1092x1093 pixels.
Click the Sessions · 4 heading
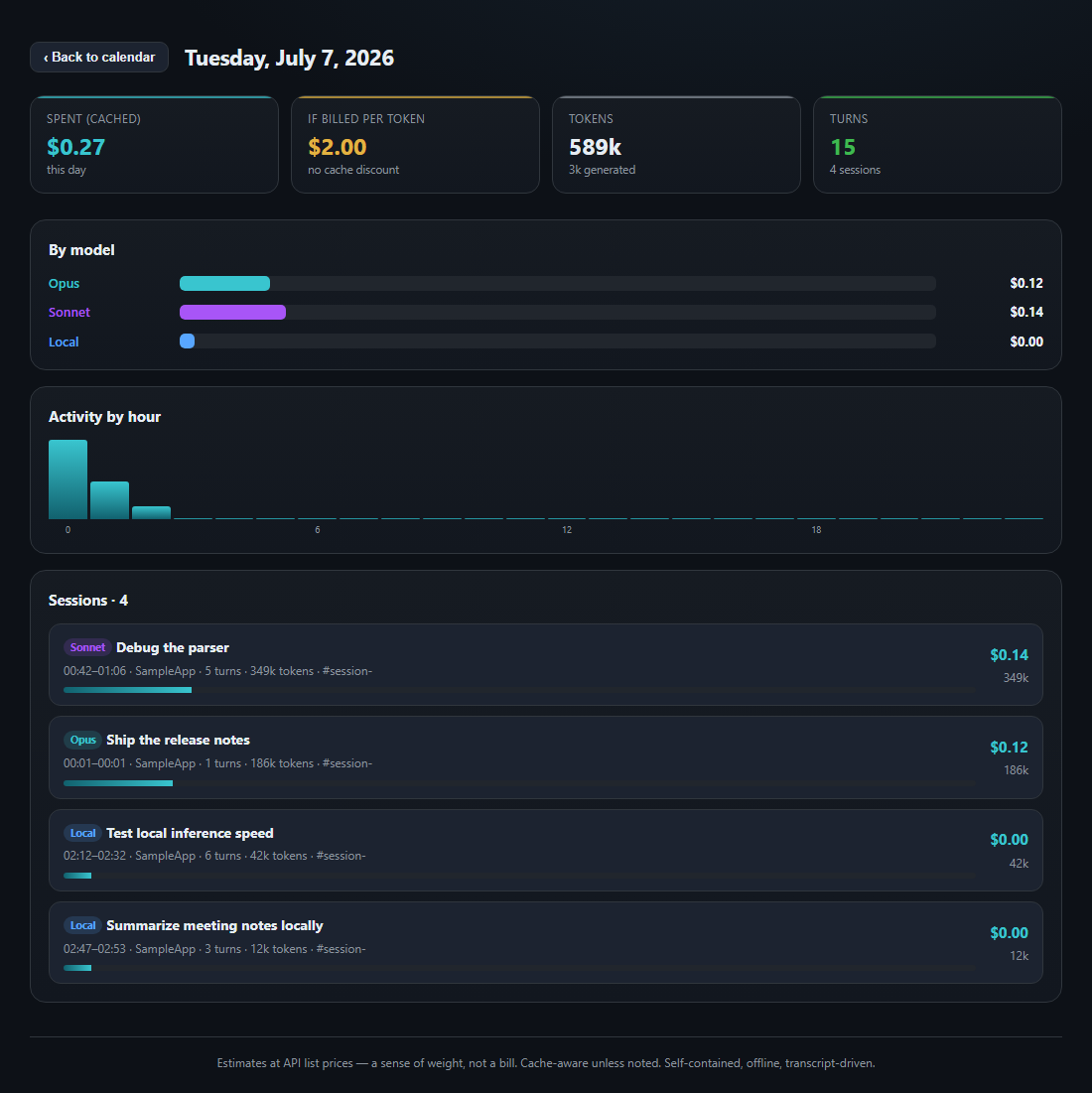tap(87, 601)
